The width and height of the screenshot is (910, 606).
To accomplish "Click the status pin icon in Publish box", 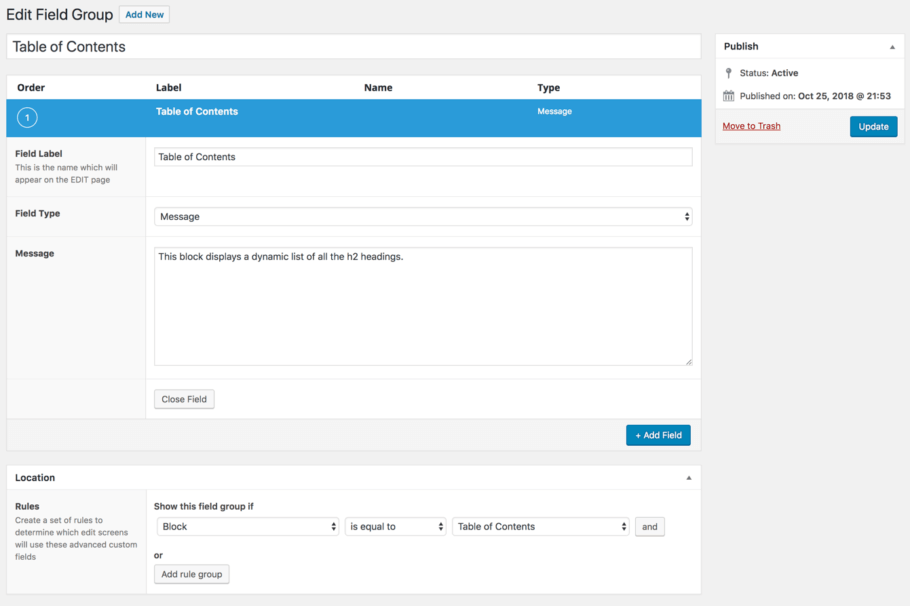I will (x=728, y=72).
